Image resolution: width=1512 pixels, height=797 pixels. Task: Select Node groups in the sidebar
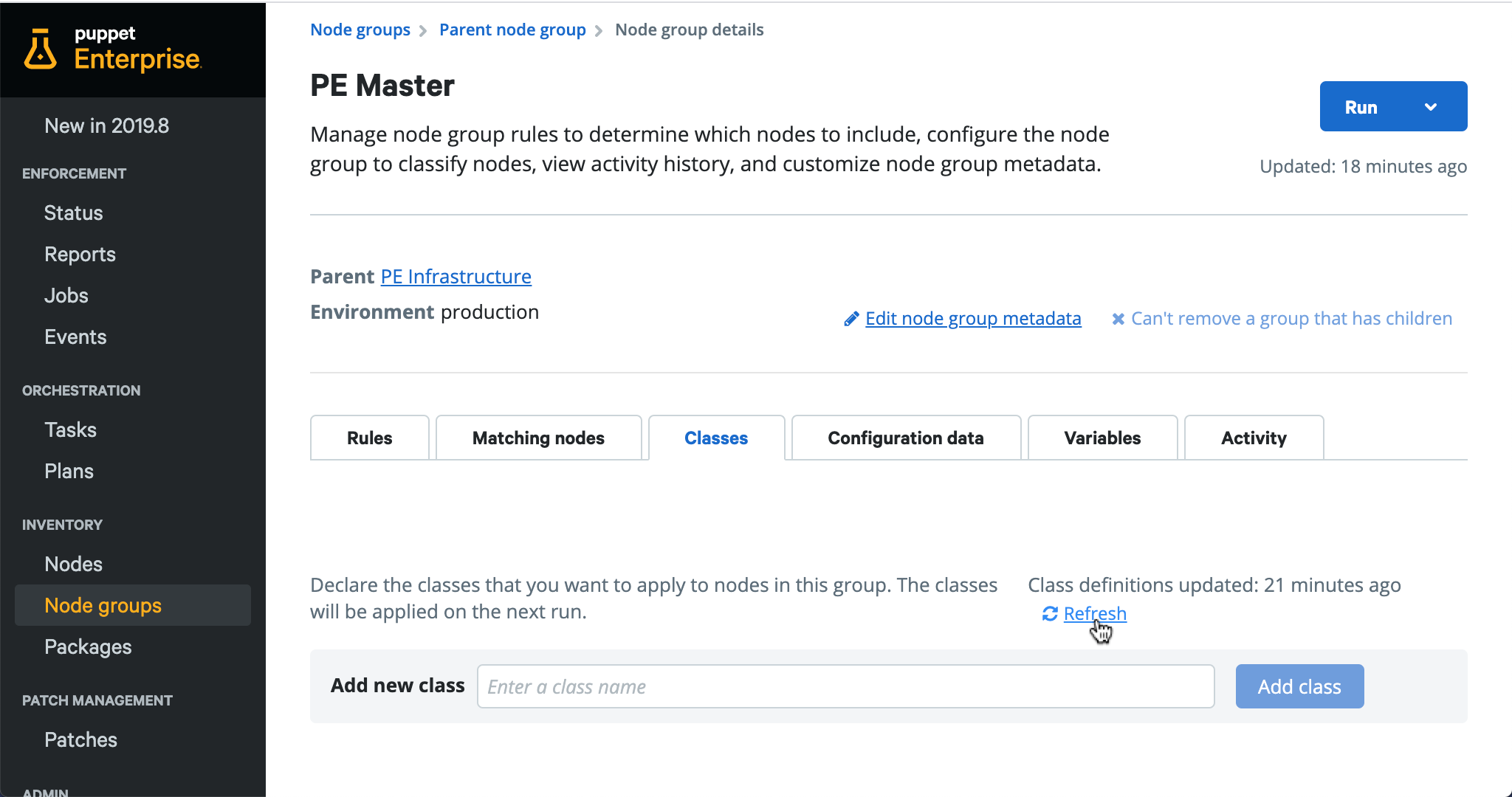pos(133,605)
